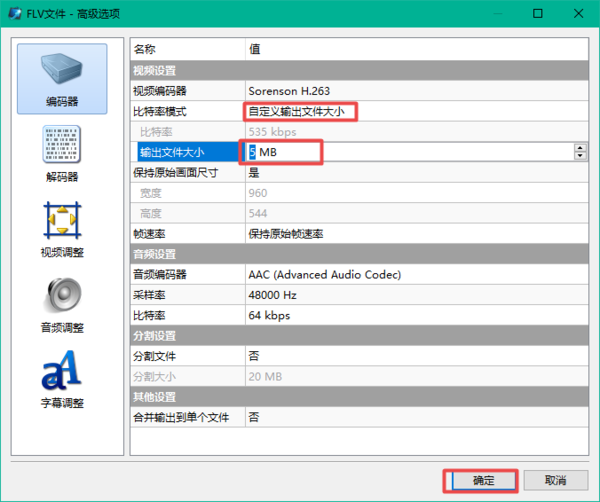Open the 音频调整 audio adjust section
This screenshot has height=502, width=600.
(x=62, y=305)
